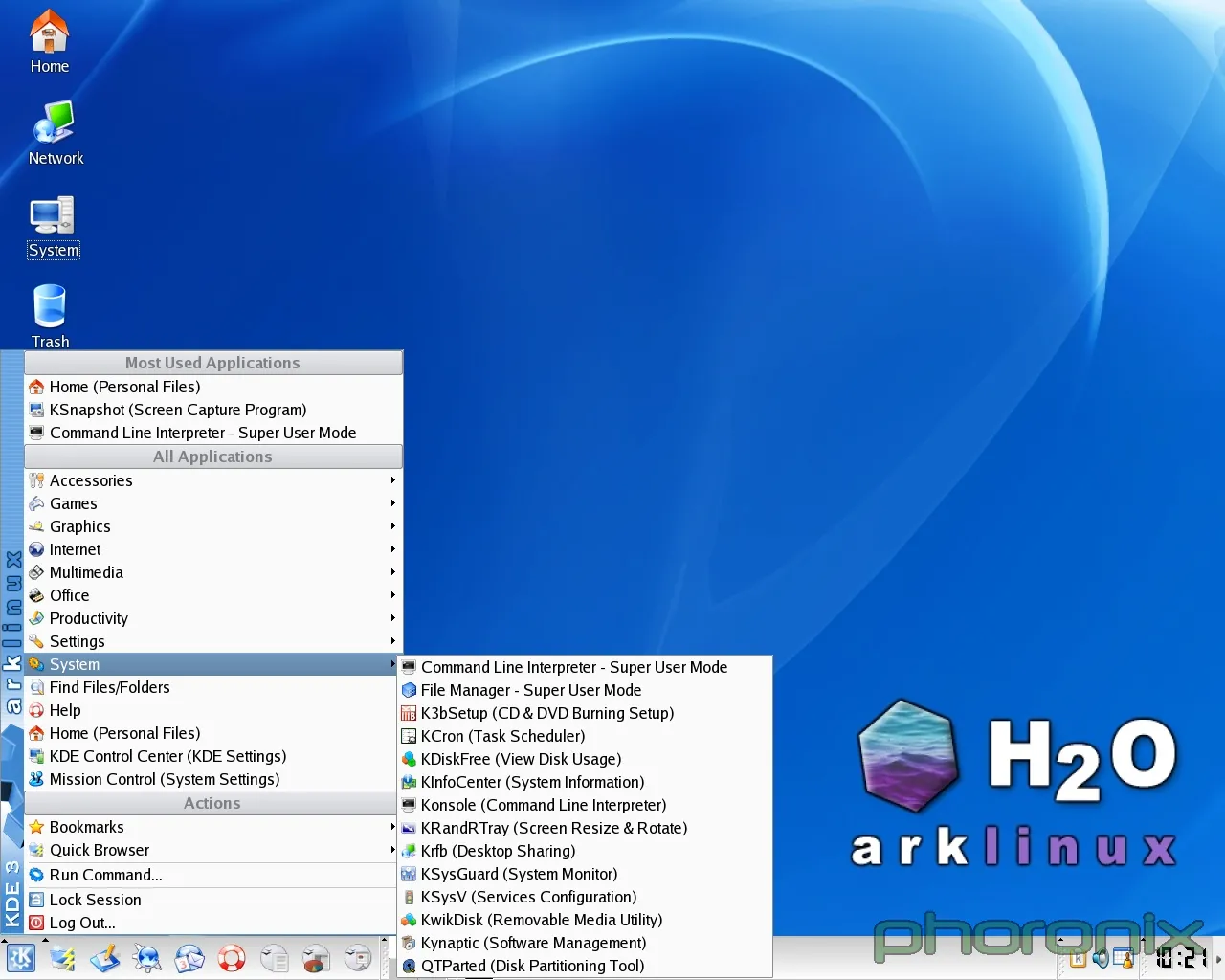Click the Klipper clipboard tray icon
1225x980 pixels.
coord(1079,957)
